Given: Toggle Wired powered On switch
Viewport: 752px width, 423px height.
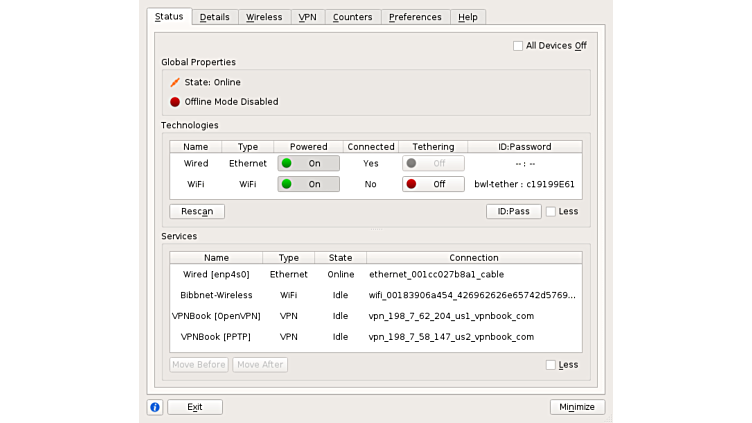Looking at the screenshot, I should click(x=308, y=163).
